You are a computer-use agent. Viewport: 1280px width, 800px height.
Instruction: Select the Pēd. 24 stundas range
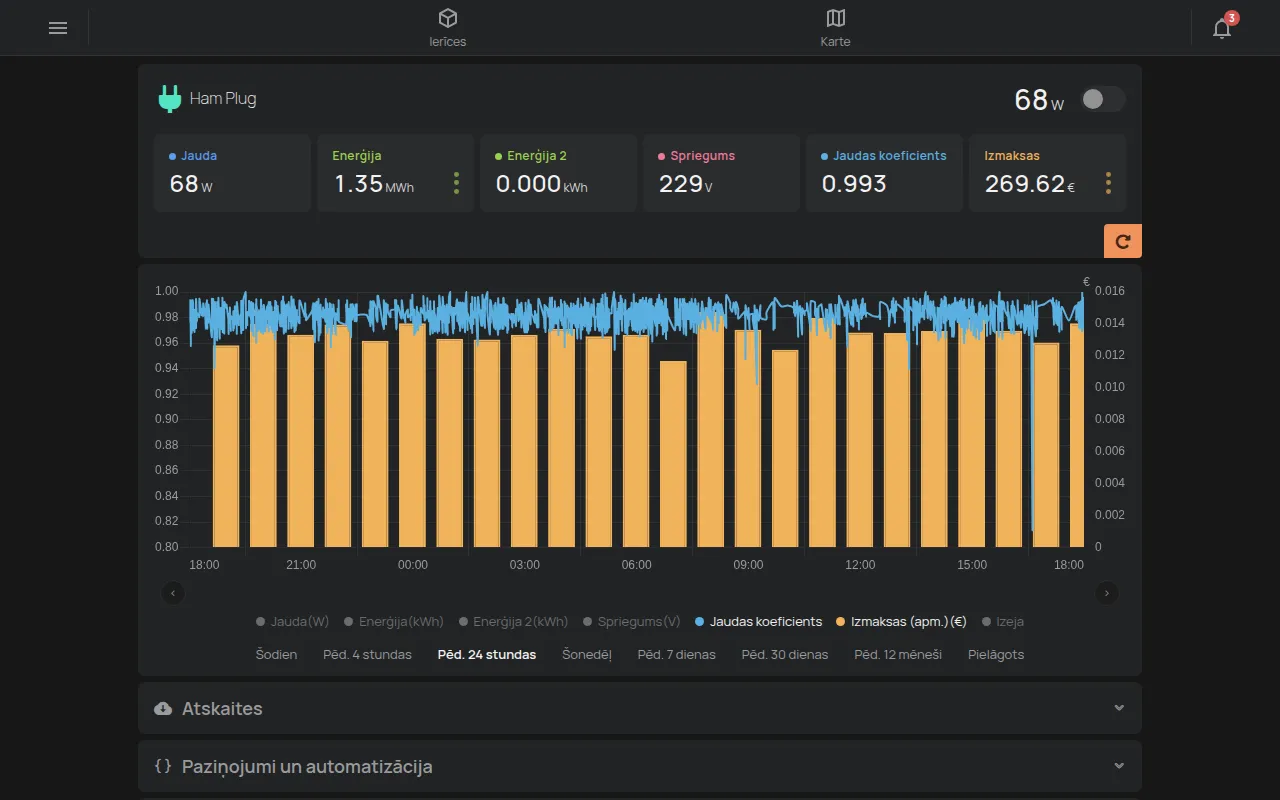[x=487, y=655]
